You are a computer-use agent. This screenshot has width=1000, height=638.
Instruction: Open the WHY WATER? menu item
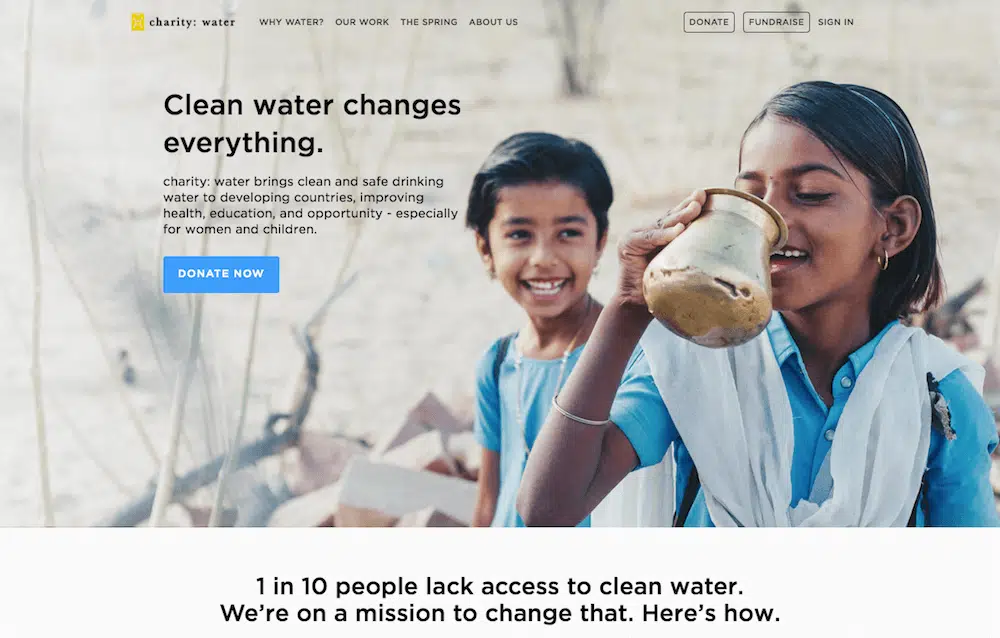click(x=291, y=22)
